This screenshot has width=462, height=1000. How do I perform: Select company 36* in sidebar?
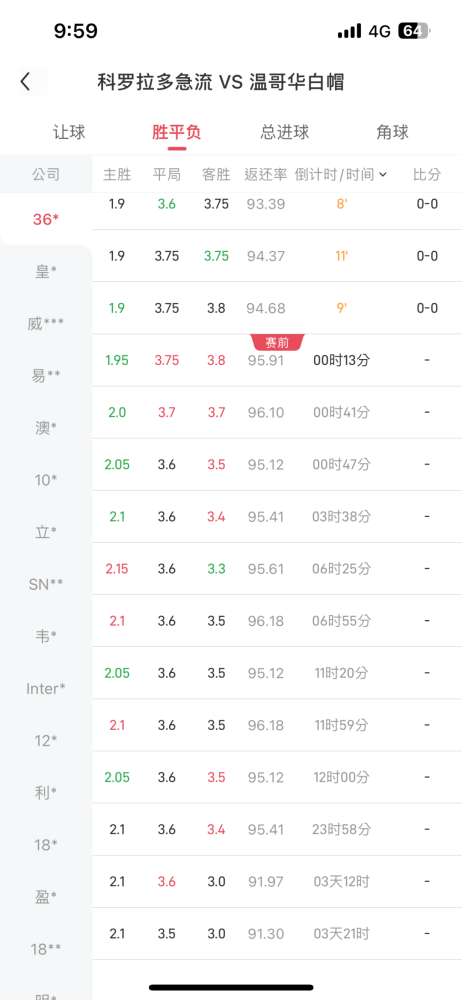46,219
